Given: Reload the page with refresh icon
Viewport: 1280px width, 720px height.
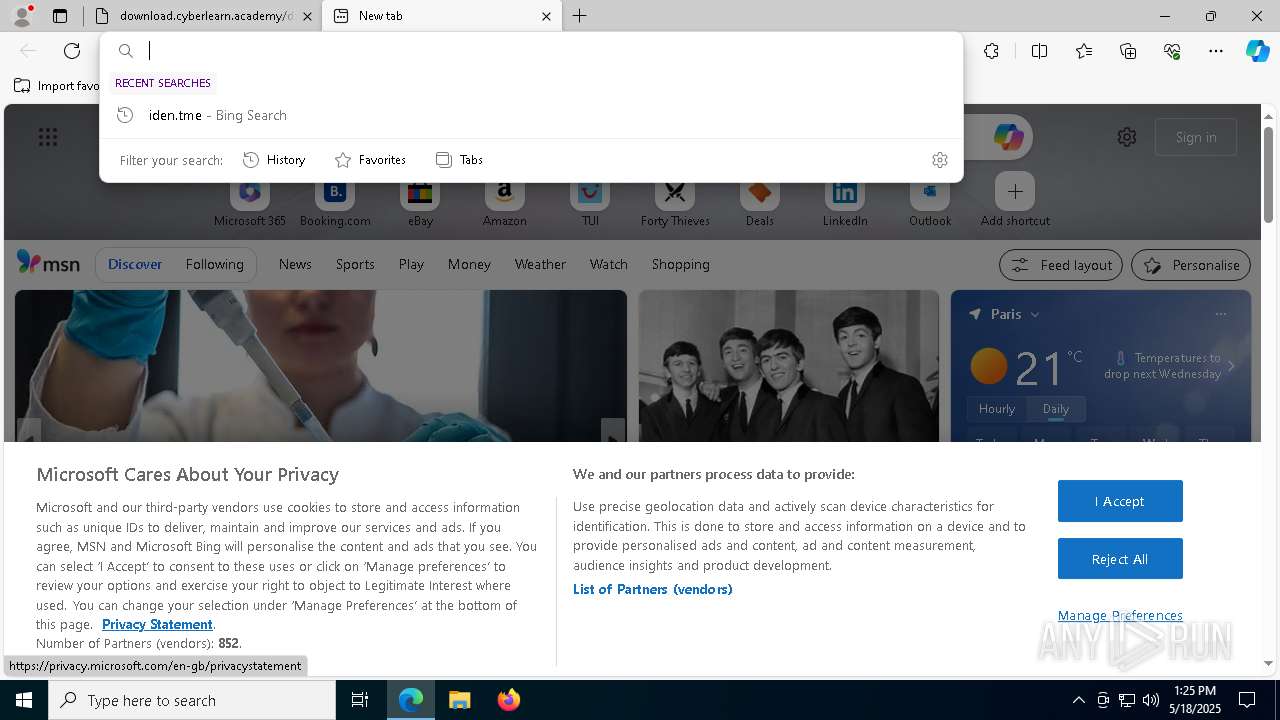Looking at the screenshot, I should tap(72, 51).
